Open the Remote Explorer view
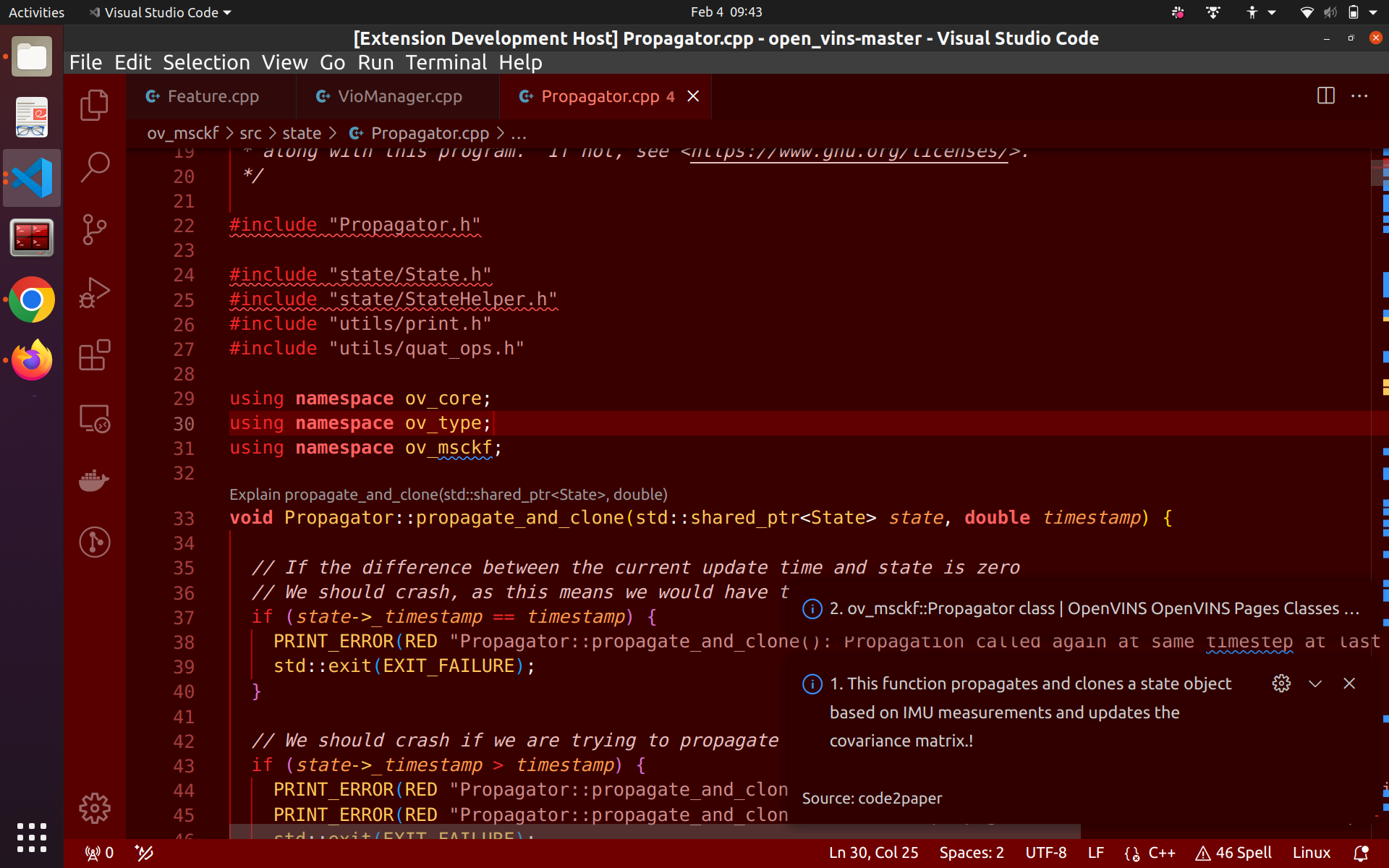Screen dimensions: 1389x868 tap(94, 418)
